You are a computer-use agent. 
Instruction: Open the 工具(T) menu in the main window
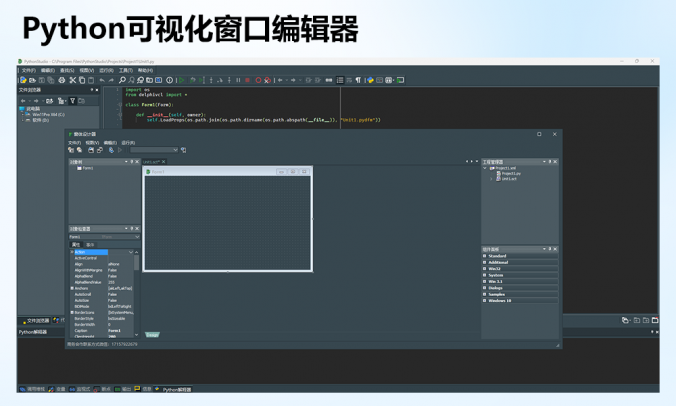click(125, 70)
